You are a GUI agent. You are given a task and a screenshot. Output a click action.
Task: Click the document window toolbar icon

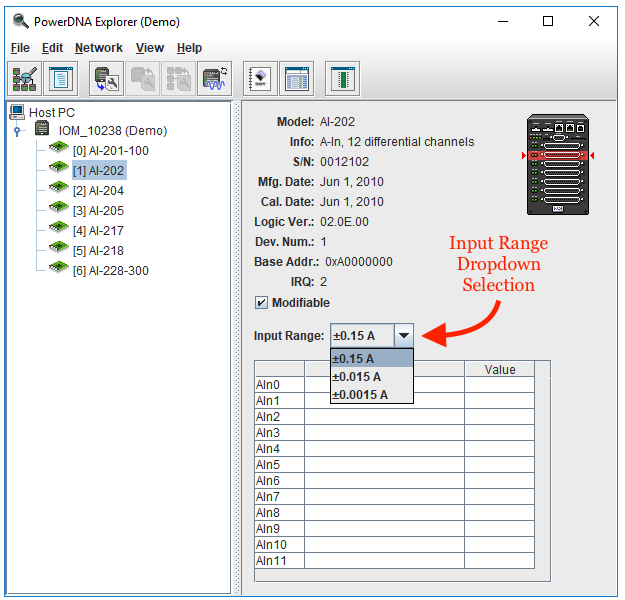pos(61,79)
